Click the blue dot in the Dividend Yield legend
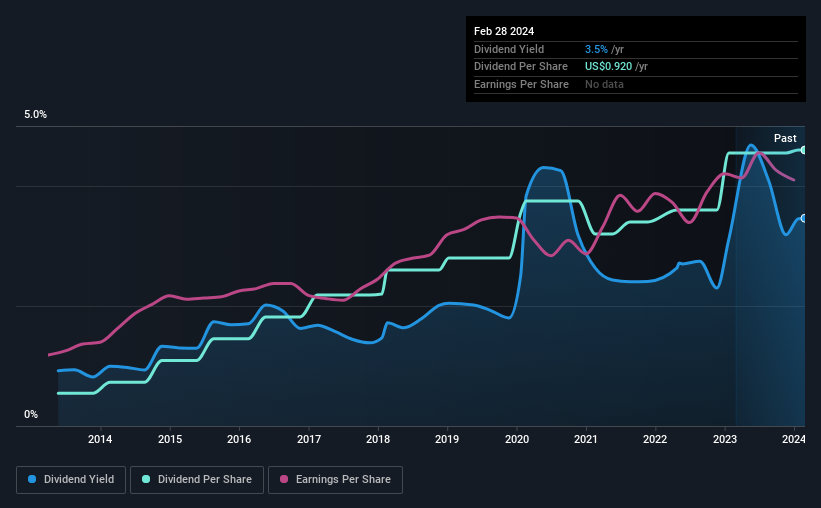Screen dimensions: 821x508 point(33,480)
